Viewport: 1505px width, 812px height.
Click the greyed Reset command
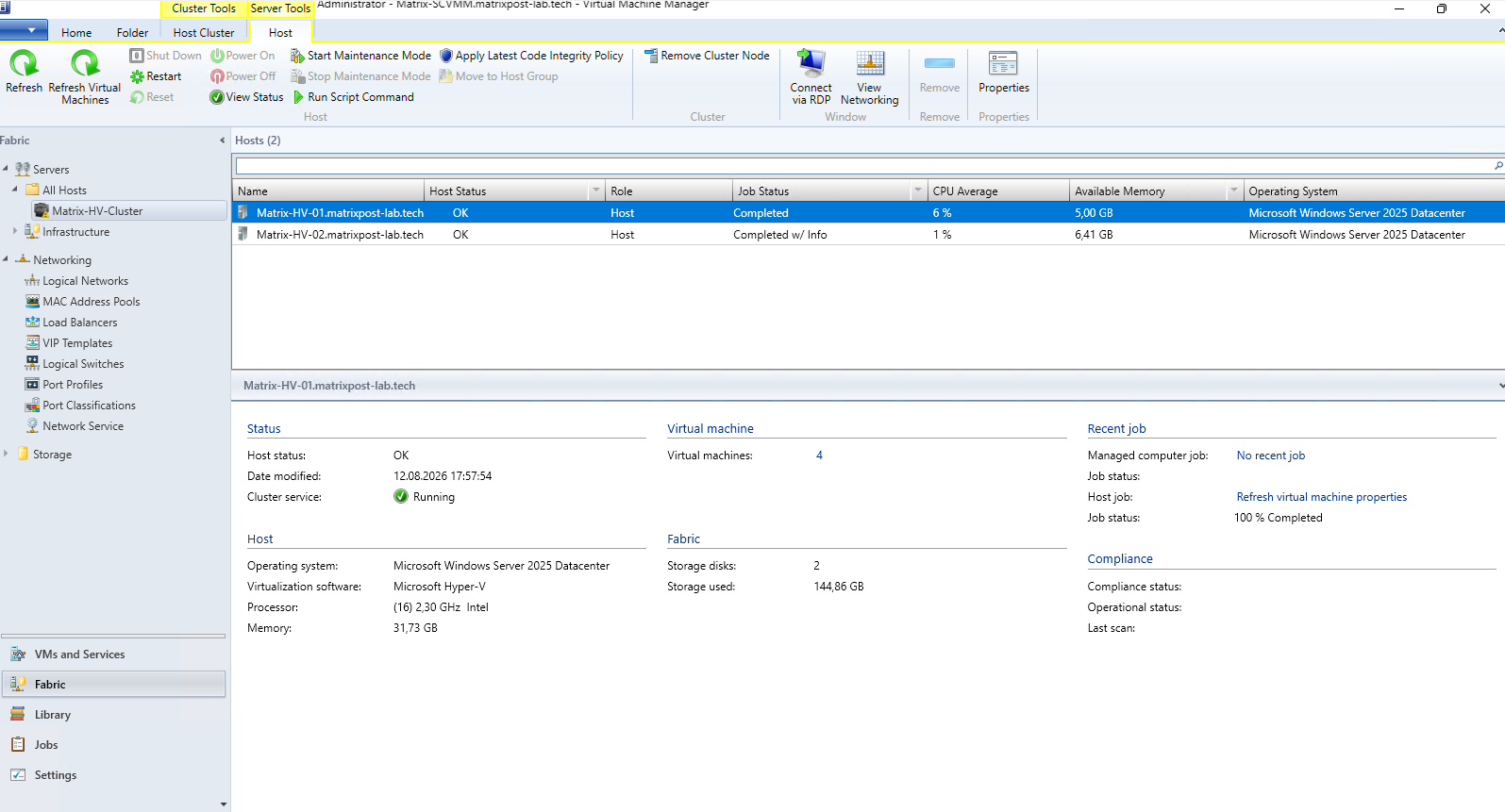pos(152,97)
